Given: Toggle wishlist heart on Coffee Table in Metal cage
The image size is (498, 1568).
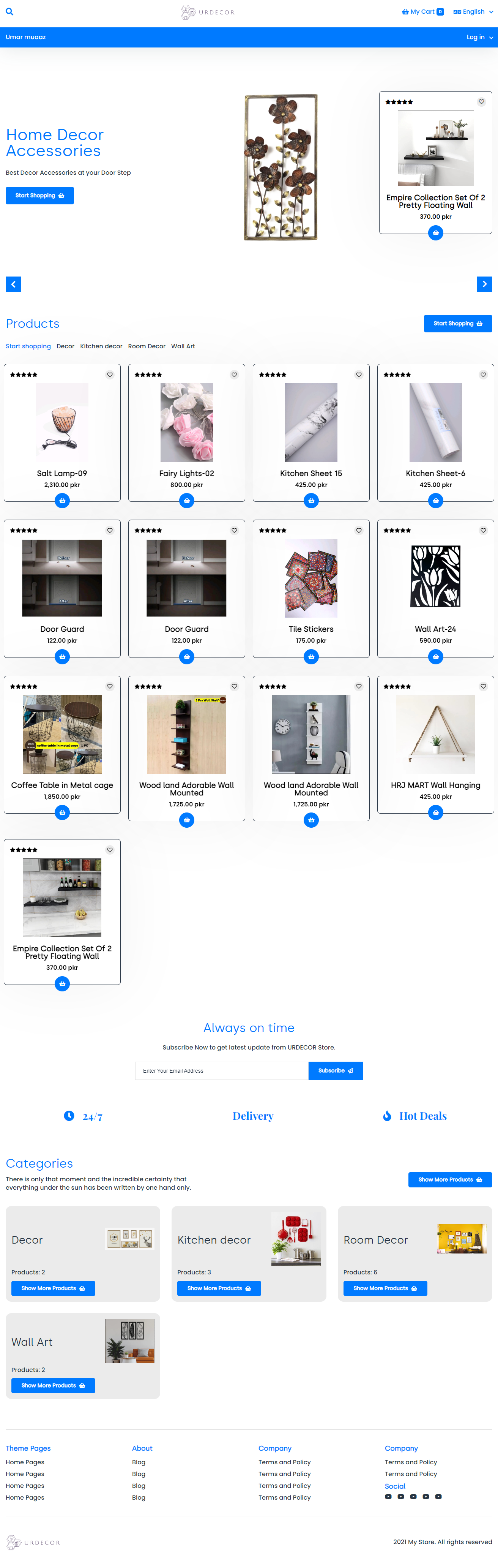Looking at the screenshot, I should pos(109,686).
